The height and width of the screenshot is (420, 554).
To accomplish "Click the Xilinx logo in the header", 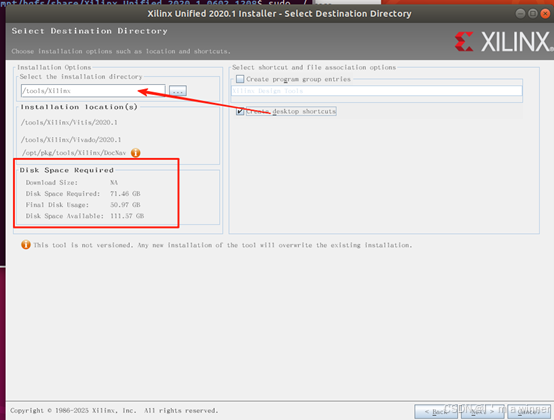I will coord(503,42).
